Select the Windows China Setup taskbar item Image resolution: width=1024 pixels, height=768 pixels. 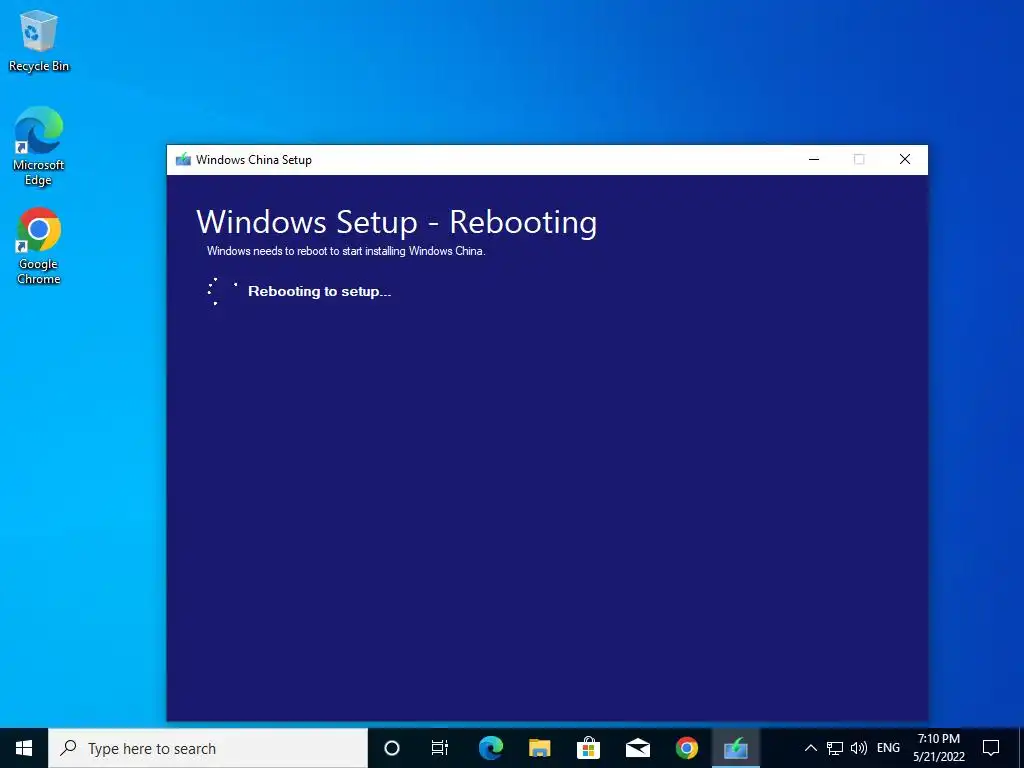[x=735, y=748]
